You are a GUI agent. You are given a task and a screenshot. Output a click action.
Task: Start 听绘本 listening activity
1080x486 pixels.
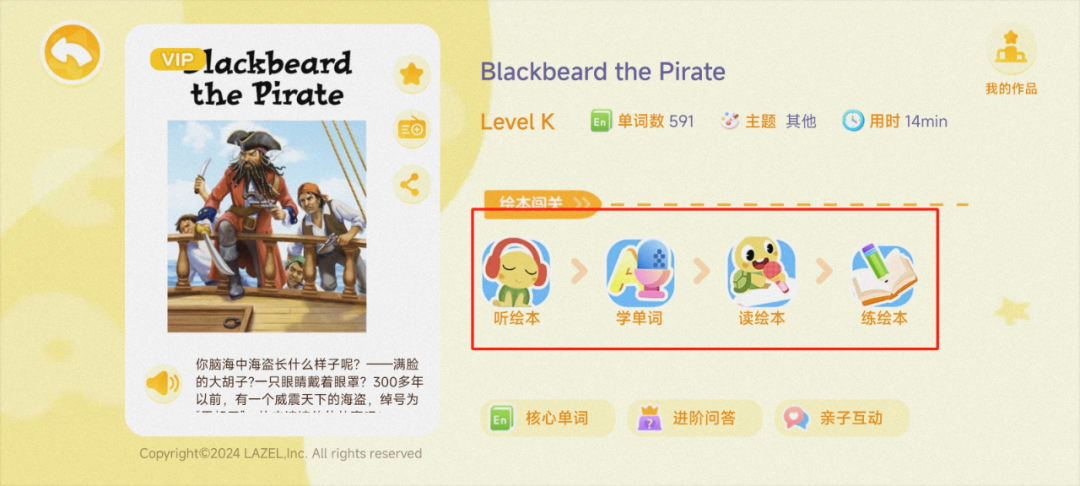[x=517, y=282]
